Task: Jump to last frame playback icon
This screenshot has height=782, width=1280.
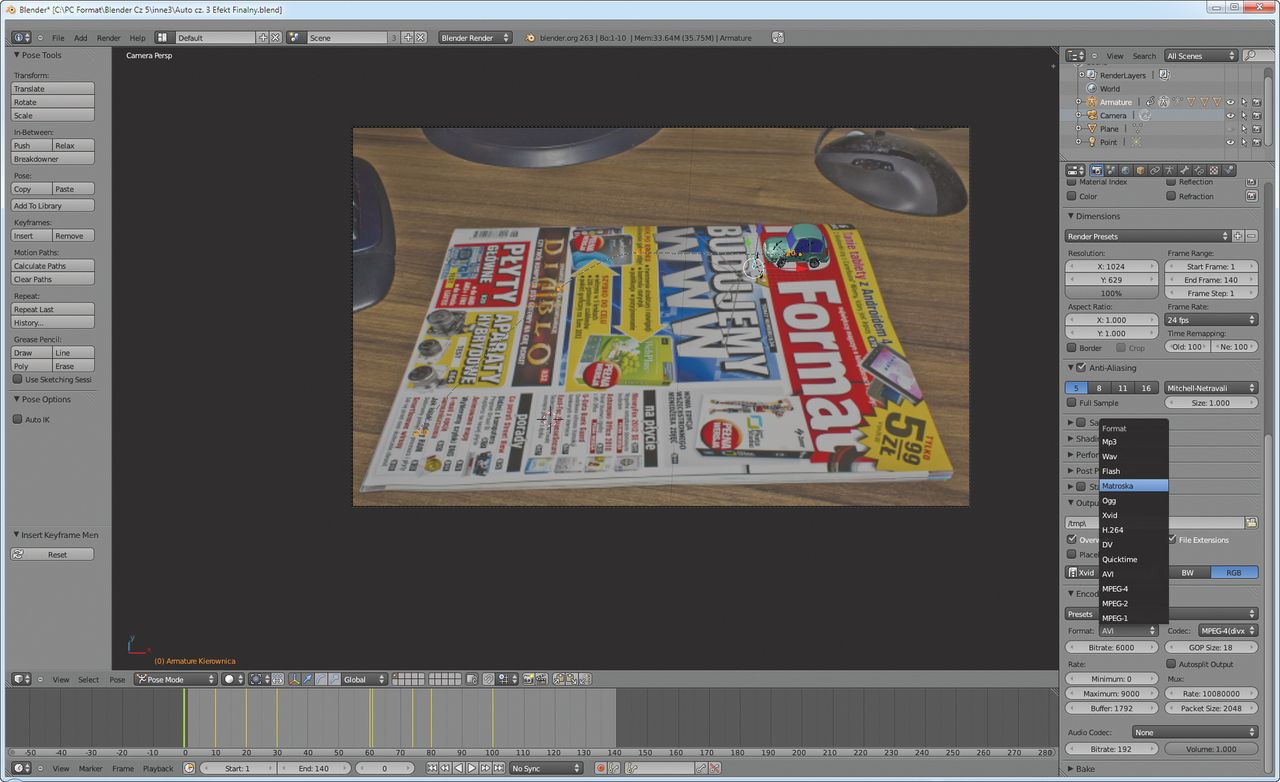Action: (x=499, y=768)
